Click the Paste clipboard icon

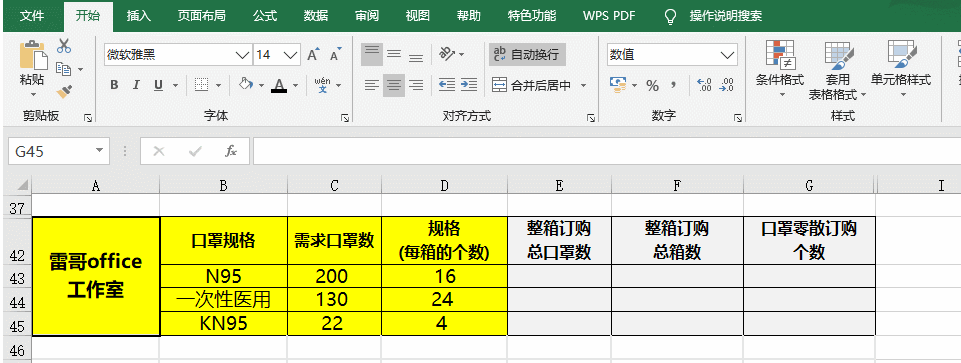coord(33,55)
